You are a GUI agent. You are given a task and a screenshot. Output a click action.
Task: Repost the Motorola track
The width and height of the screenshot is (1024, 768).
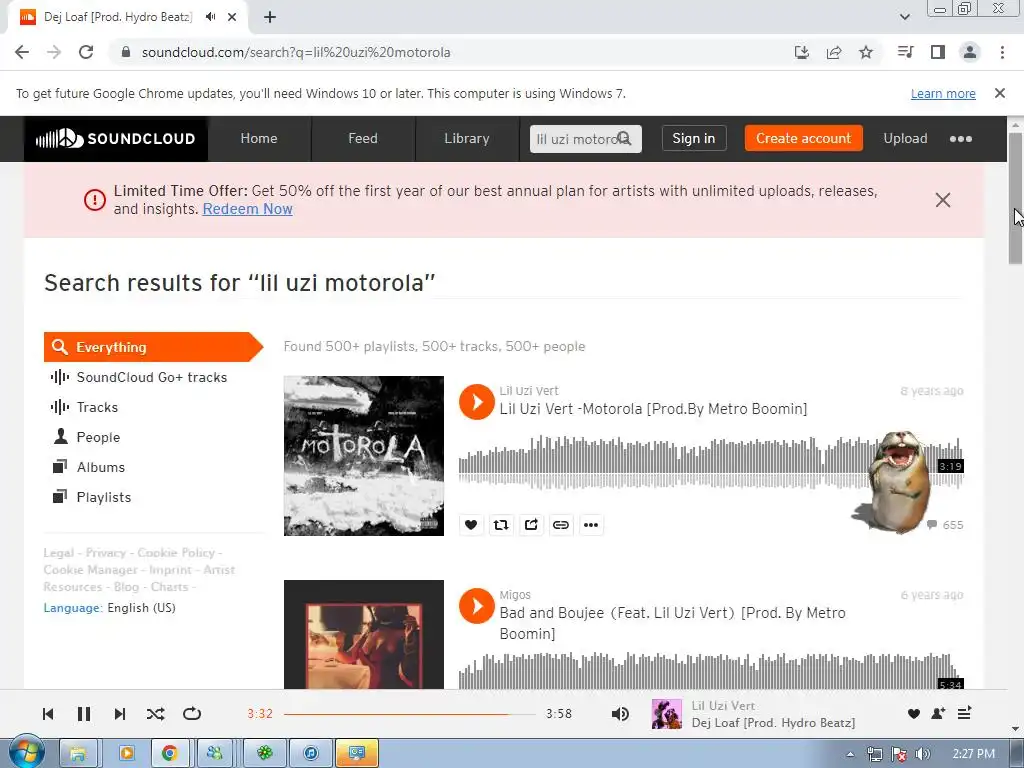coord(501,525)
